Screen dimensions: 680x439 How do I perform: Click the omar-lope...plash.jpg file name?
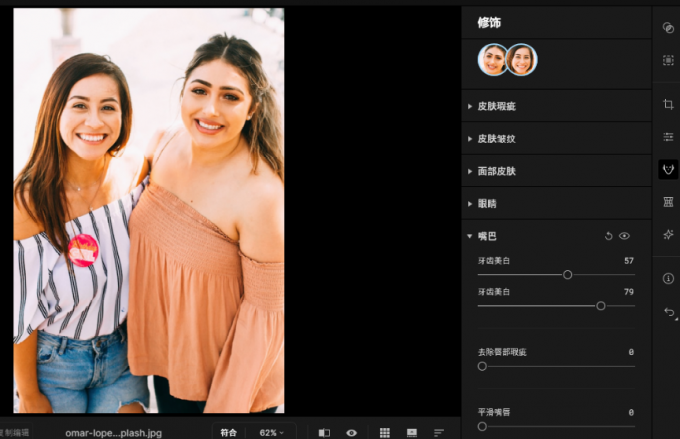click(x=114, y=433)
